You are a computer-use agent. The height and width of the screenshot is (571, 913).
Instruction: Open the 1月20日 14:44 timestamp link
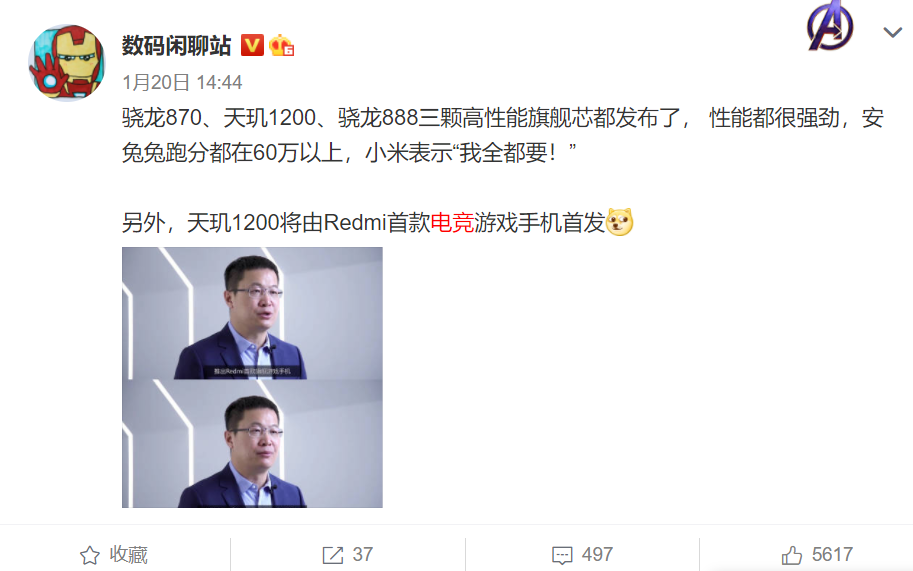click(x=182, y=82)
